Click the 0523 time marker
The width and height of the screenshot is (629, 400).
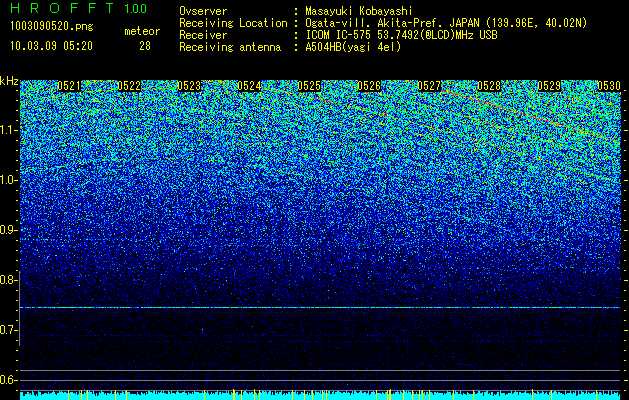[189, 86]
